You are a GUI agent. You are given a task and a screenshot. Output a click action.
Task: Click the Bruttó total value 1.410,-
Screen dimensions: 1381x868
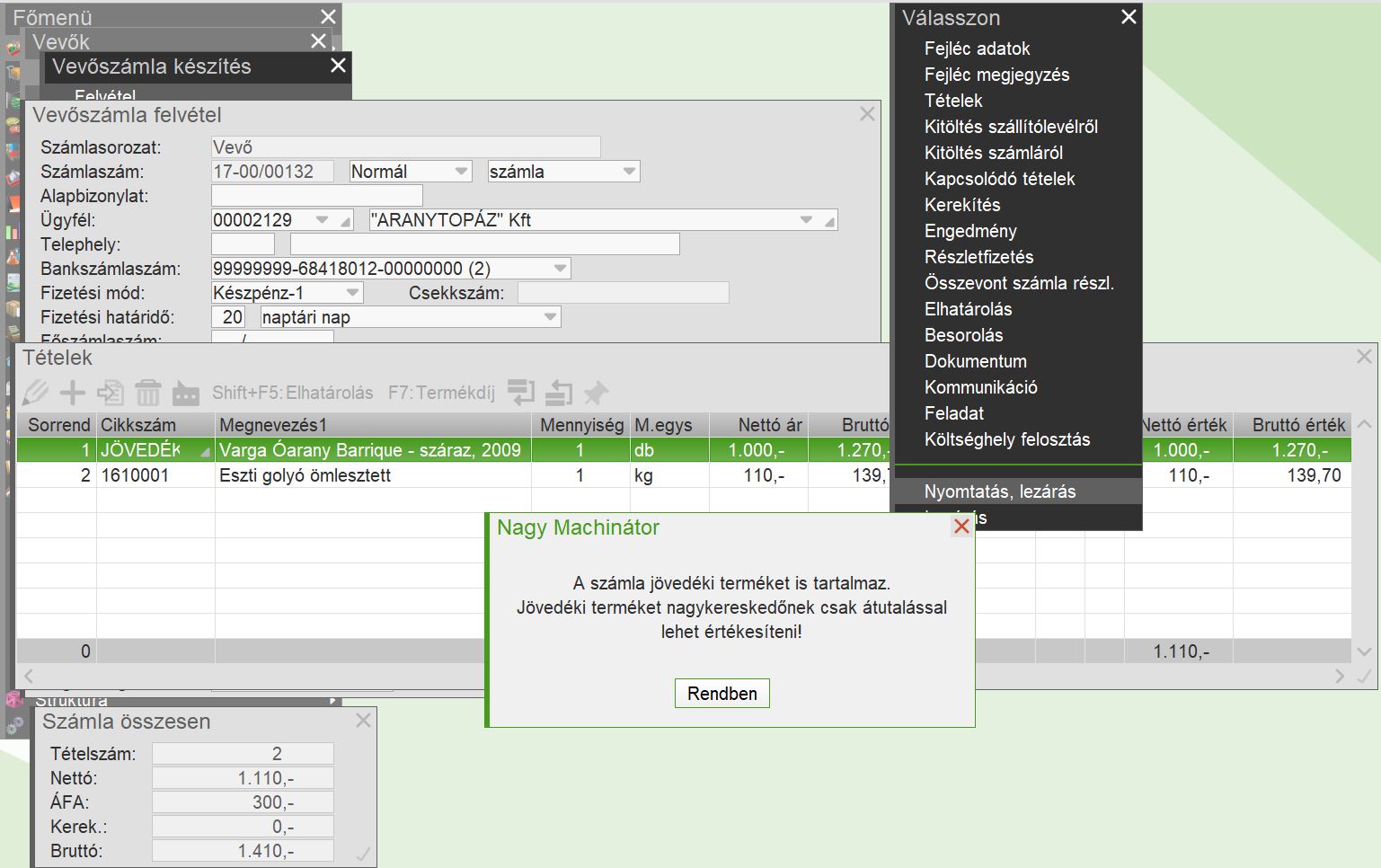click(243, 851)
